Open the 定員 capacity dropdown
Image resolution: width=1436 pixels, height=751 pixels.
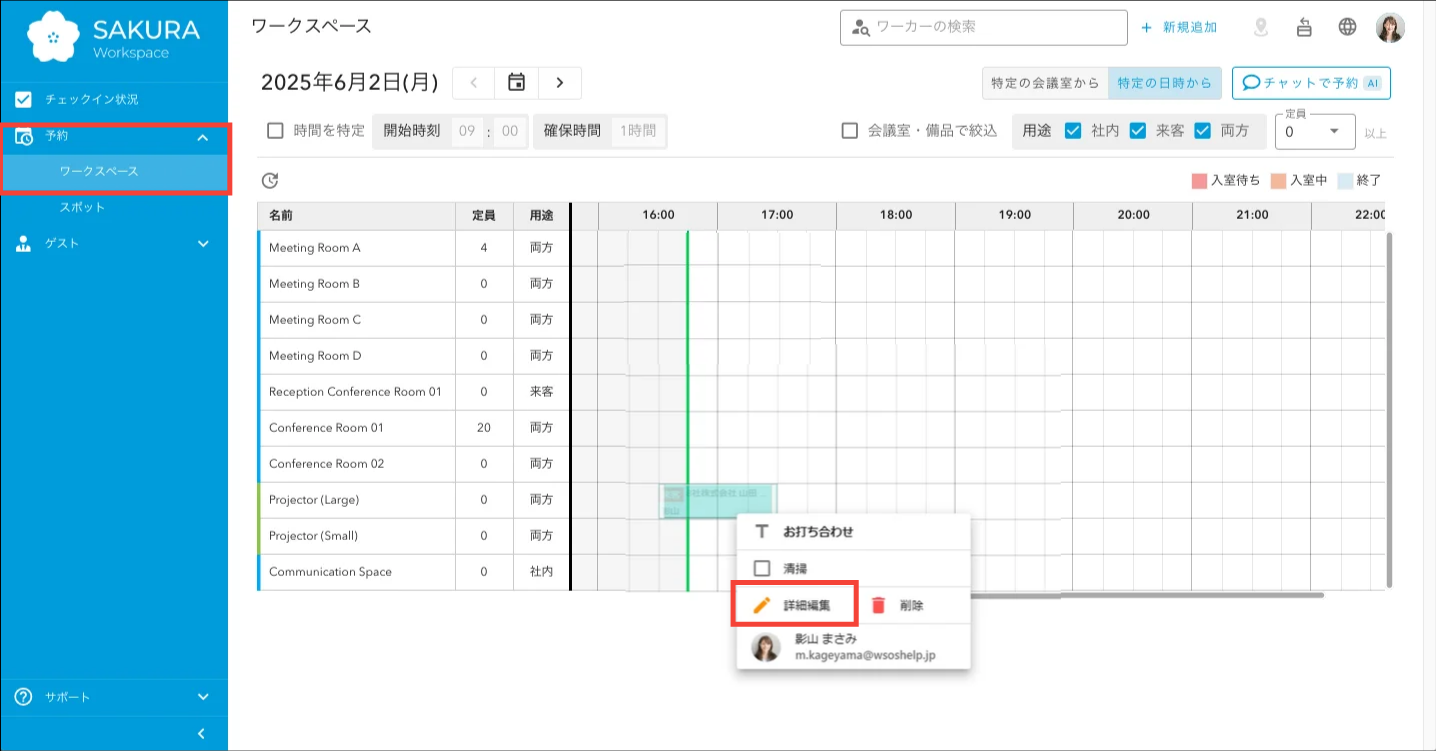1314,132
